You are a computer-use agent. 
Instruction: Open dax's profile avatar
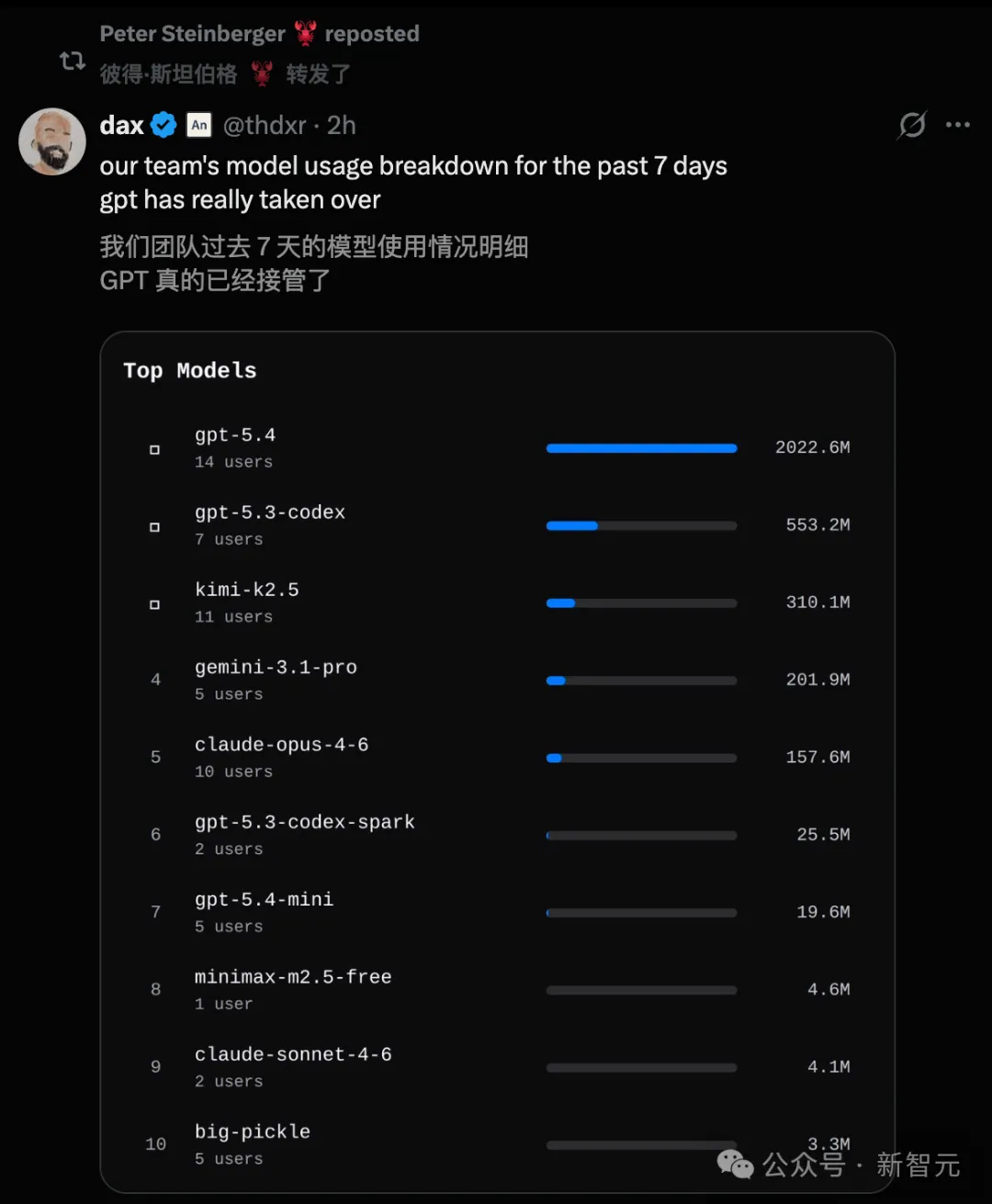click(52, 141)
